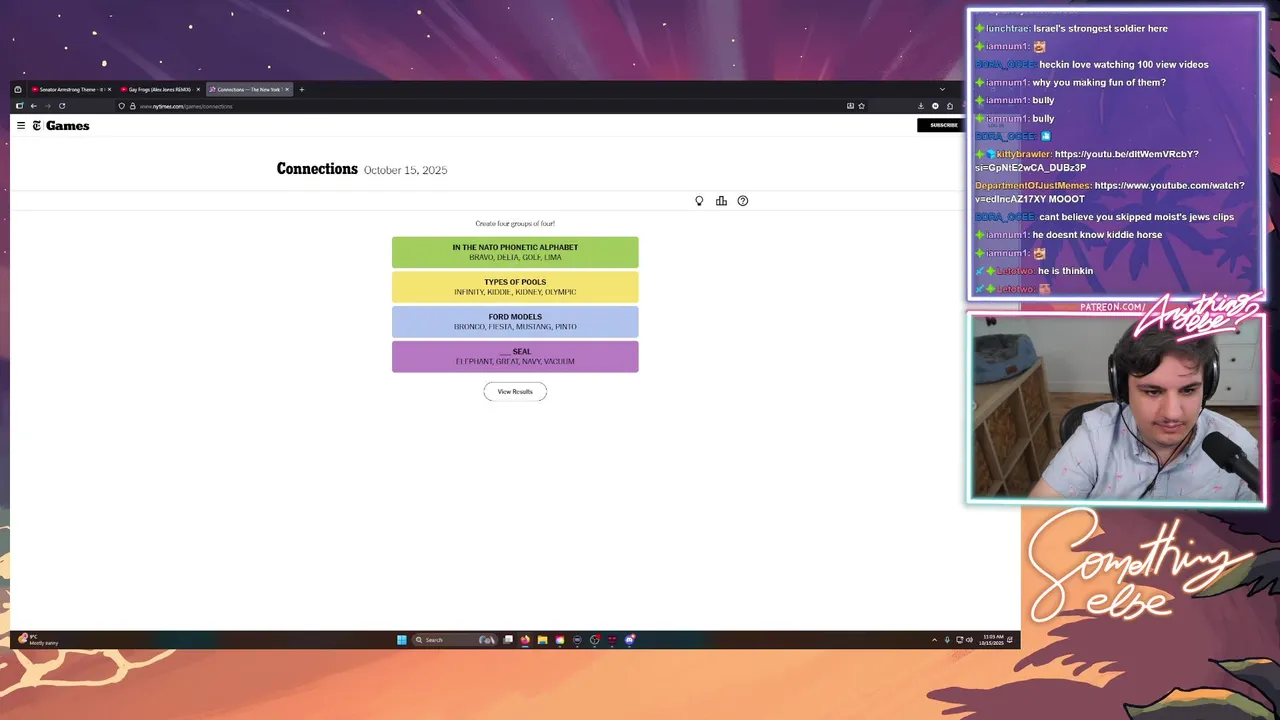Open the help question mark icon

[743, 201]
